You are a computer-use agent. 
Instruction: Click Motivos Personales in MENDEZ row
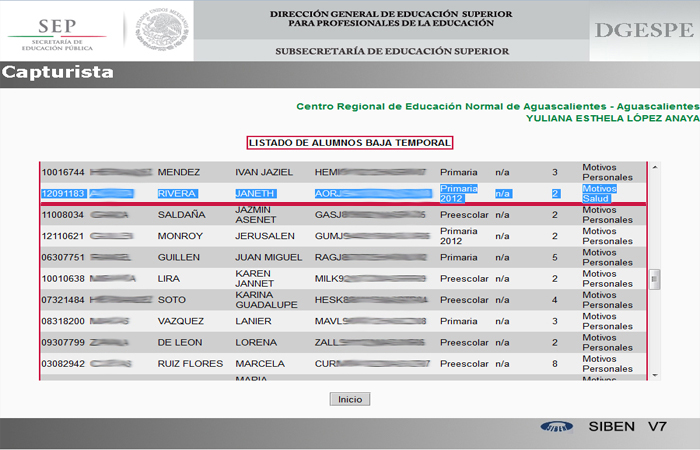click(607, 172)
